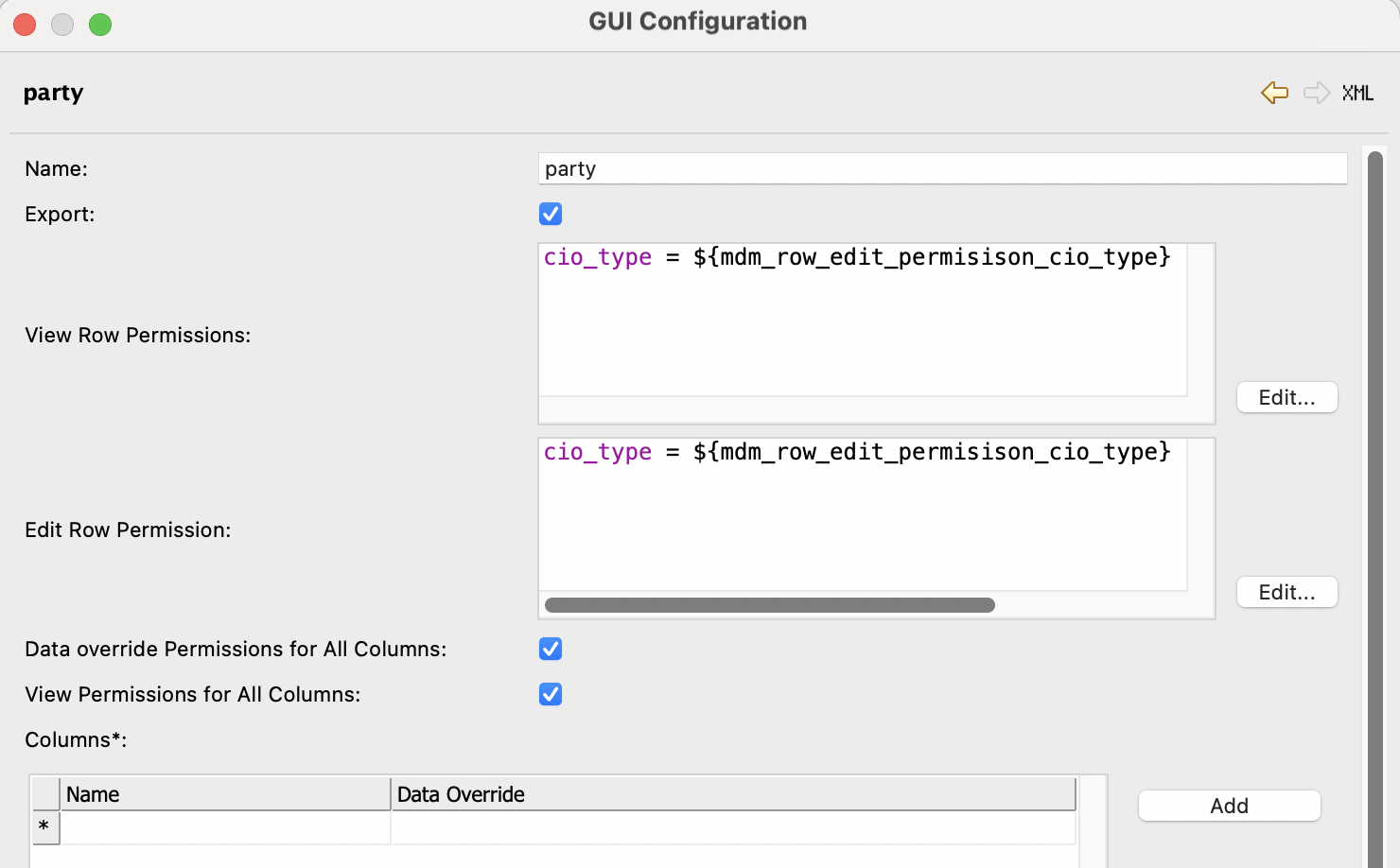Click inside the View Row Permissions text area
Screen dimensions: 1400x868
tap(861, 331)
